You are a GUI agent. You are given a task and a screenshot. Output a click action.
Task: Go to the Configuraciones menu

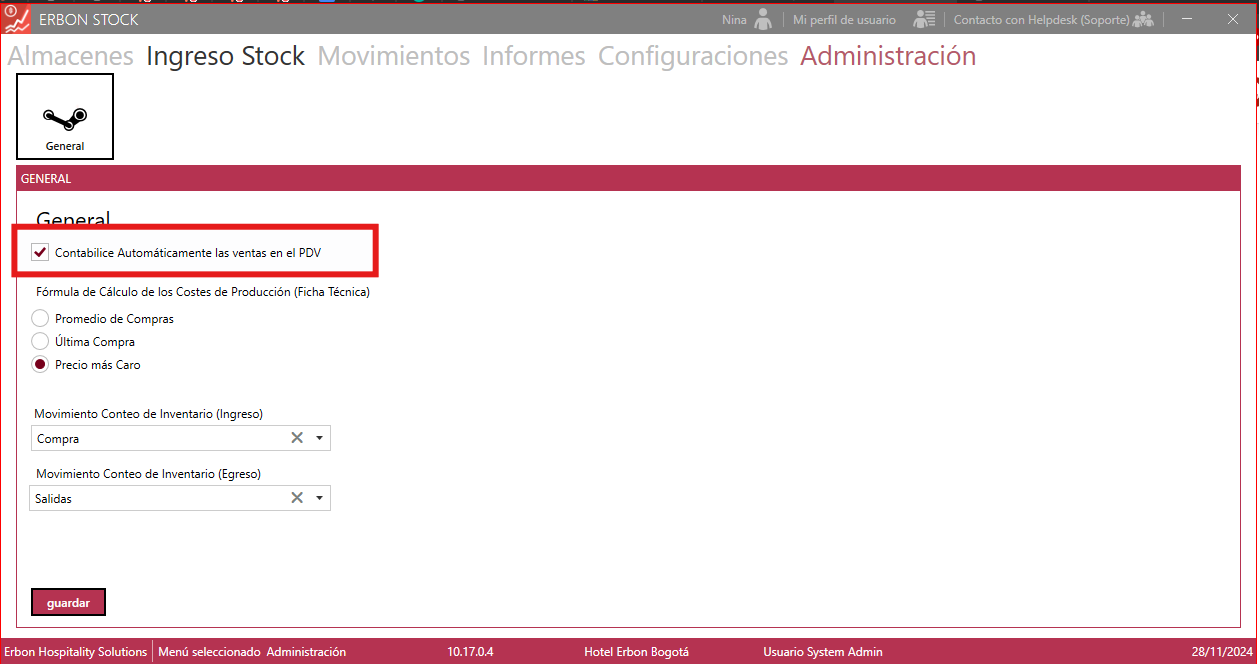(x=692, y=56)
